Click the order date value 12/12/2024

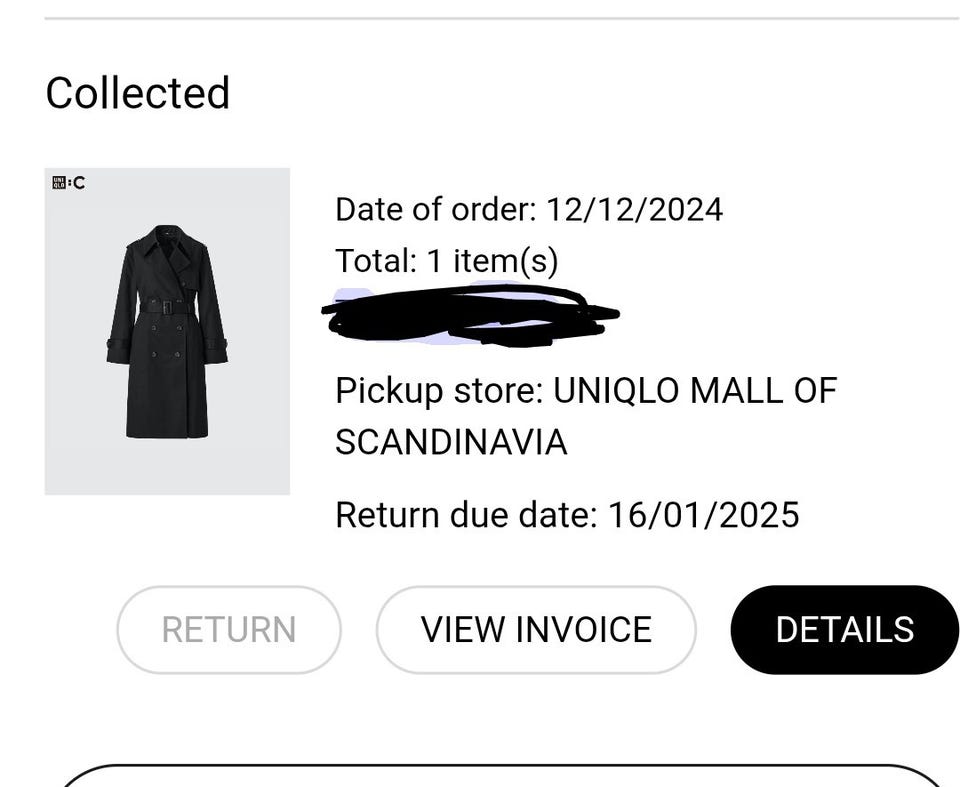(x=634, y=210)
